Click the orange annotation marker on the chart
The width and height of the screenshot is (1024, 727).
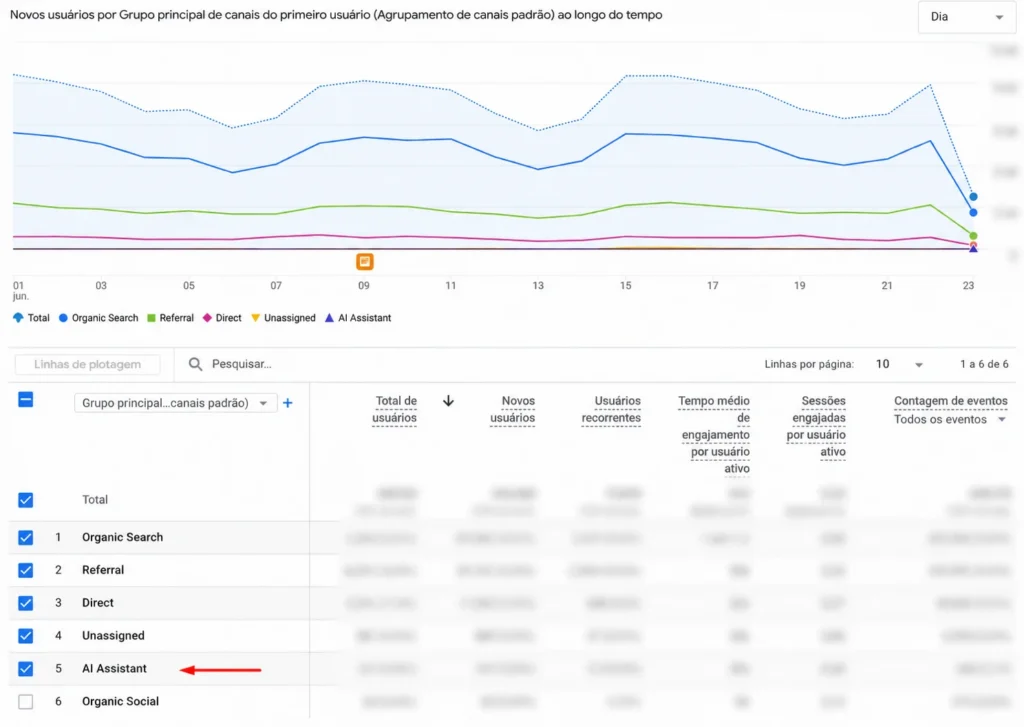pos(364,262)
